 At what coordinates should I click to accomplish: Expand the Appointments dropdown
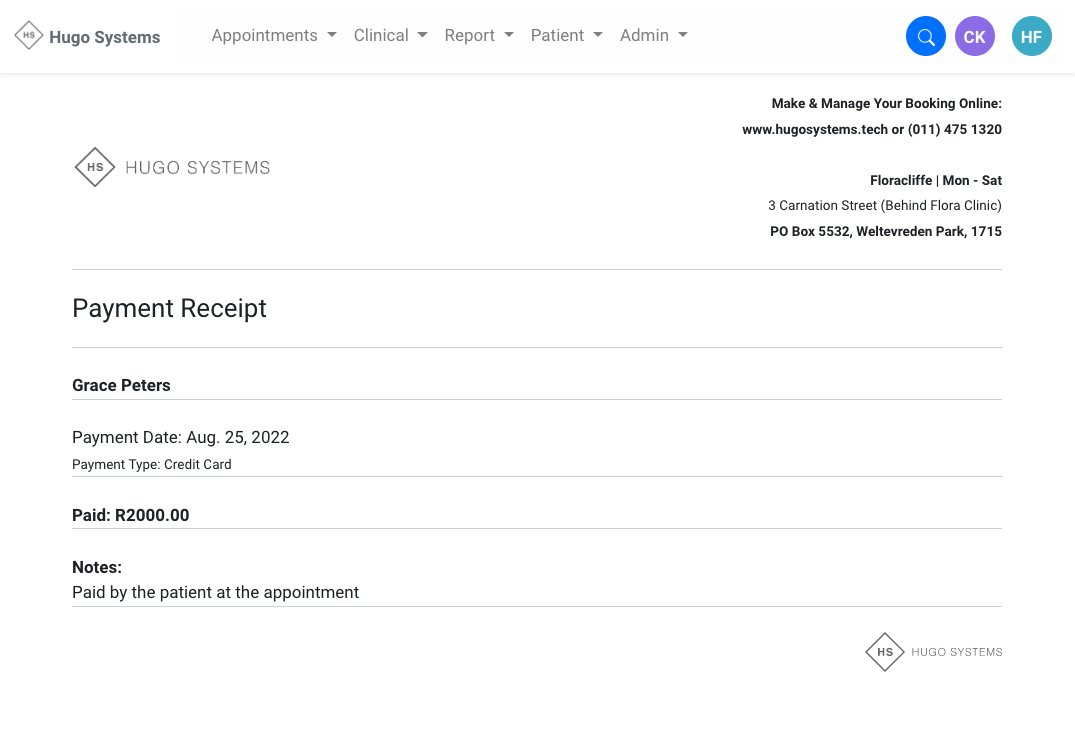pos(273,36)
